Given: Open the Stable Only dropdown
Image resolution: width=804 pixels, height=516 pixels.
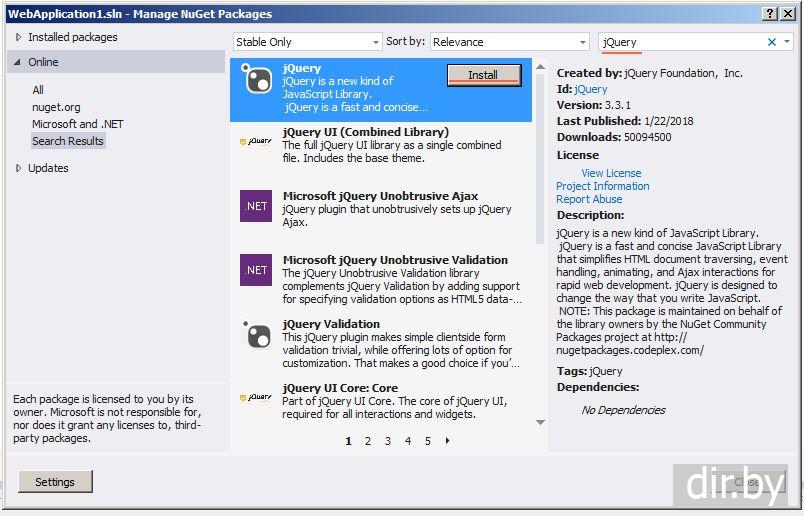Looking at the screenshot, I should point(307,42).
